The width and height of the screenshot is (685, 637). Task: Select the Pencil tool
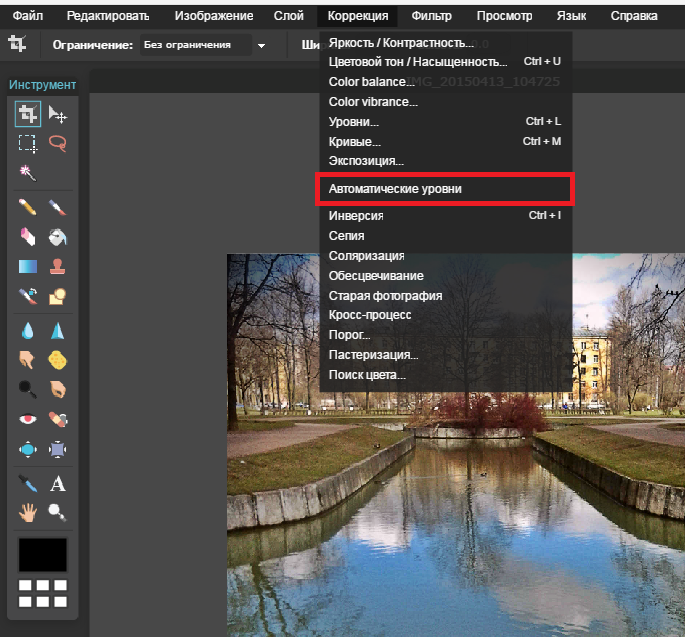pyautogui.click(x=28, y=207)
